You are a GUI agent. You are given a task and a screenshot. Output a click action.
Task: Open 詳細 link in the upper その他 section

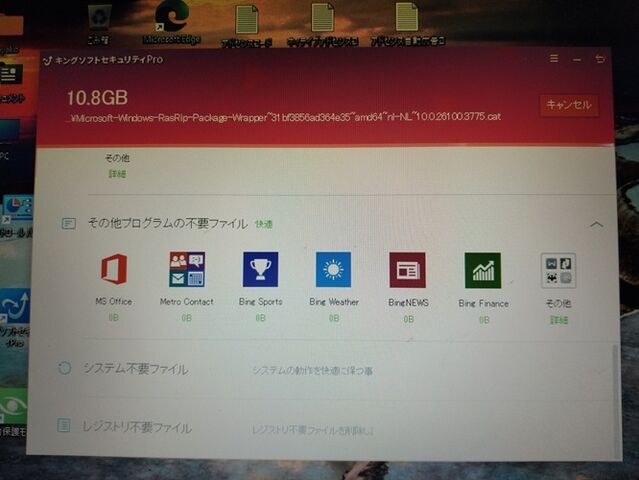coord(117,174)
